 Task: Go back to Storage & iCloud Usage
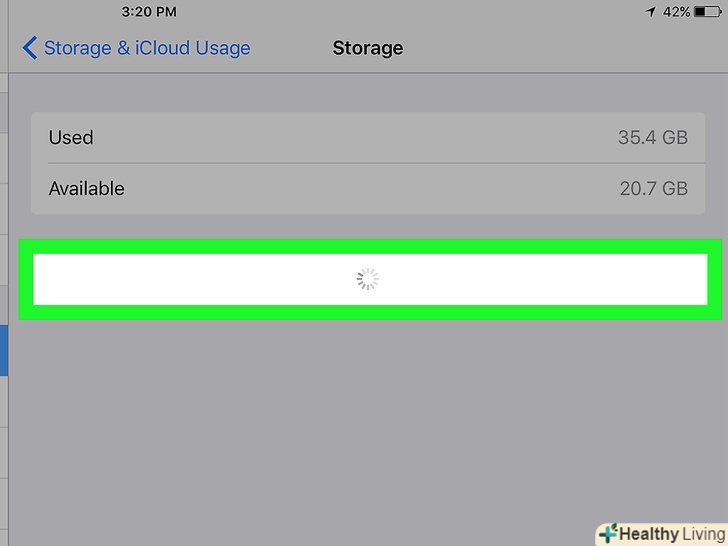146,48
